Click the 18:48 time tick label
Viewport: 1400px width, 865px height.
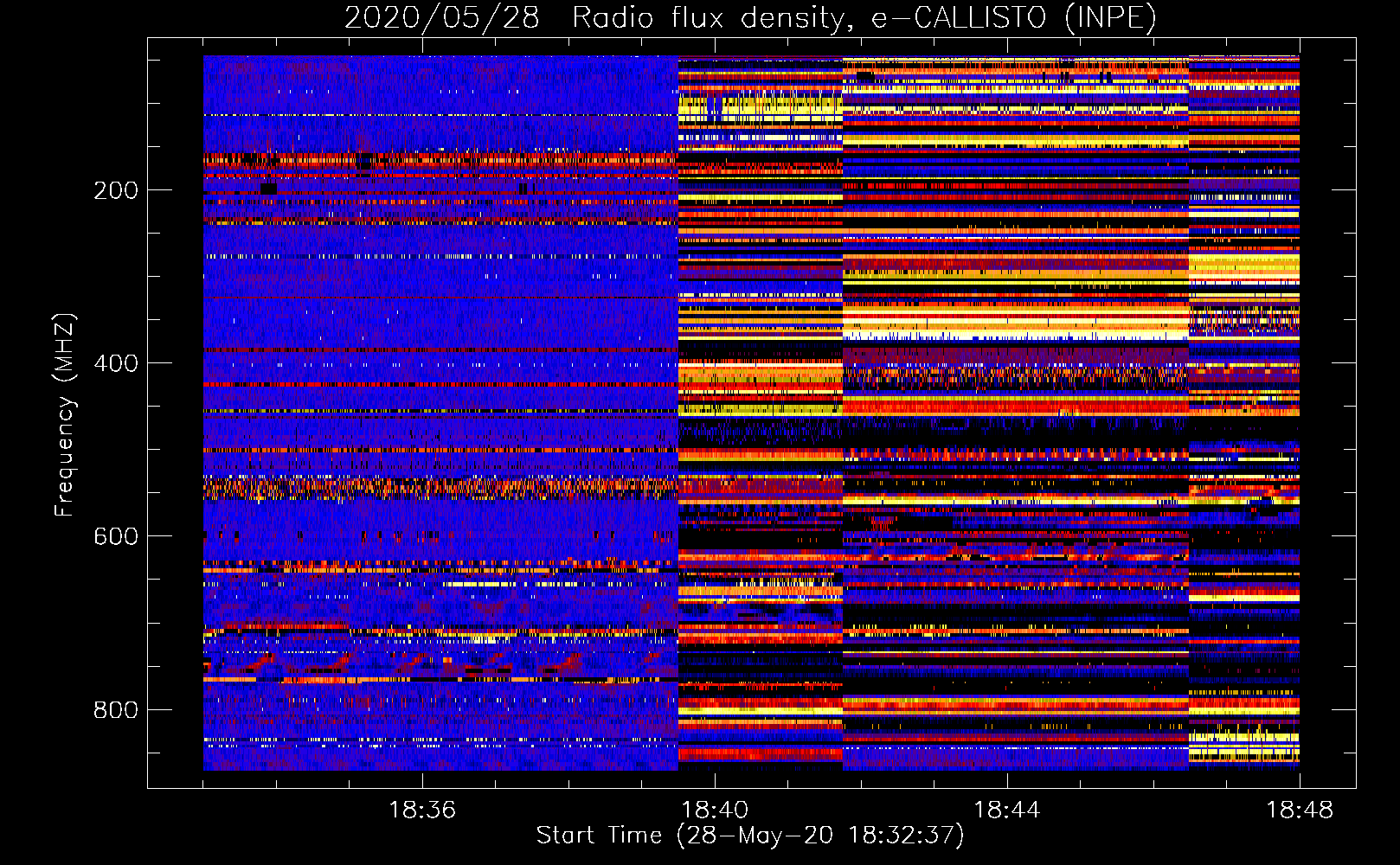(1300, 810)
